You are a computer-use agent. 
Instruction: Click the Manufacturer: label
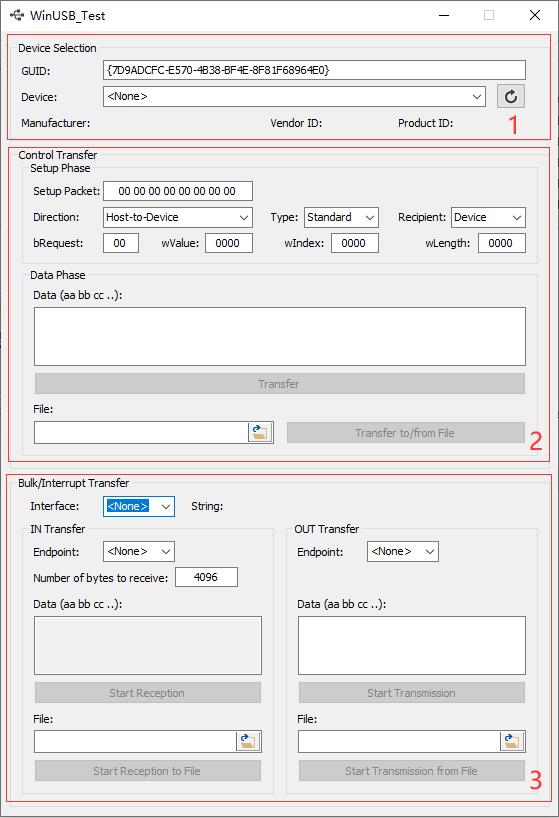pyautogui.click(x=56, y=123)
